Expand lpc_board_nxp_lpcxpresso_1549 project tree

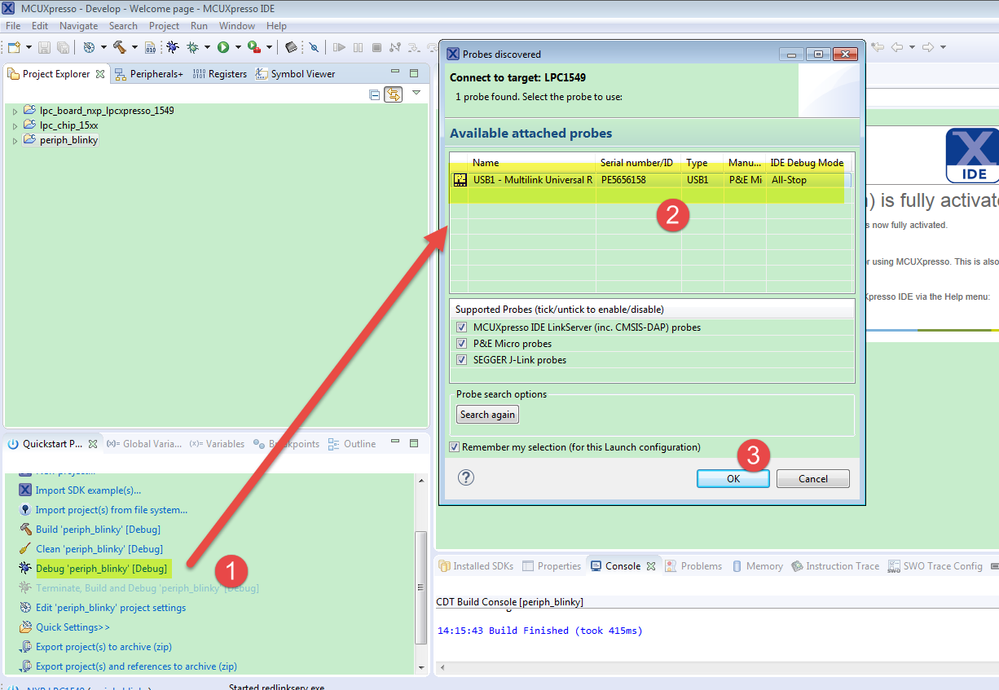[15, 111]
